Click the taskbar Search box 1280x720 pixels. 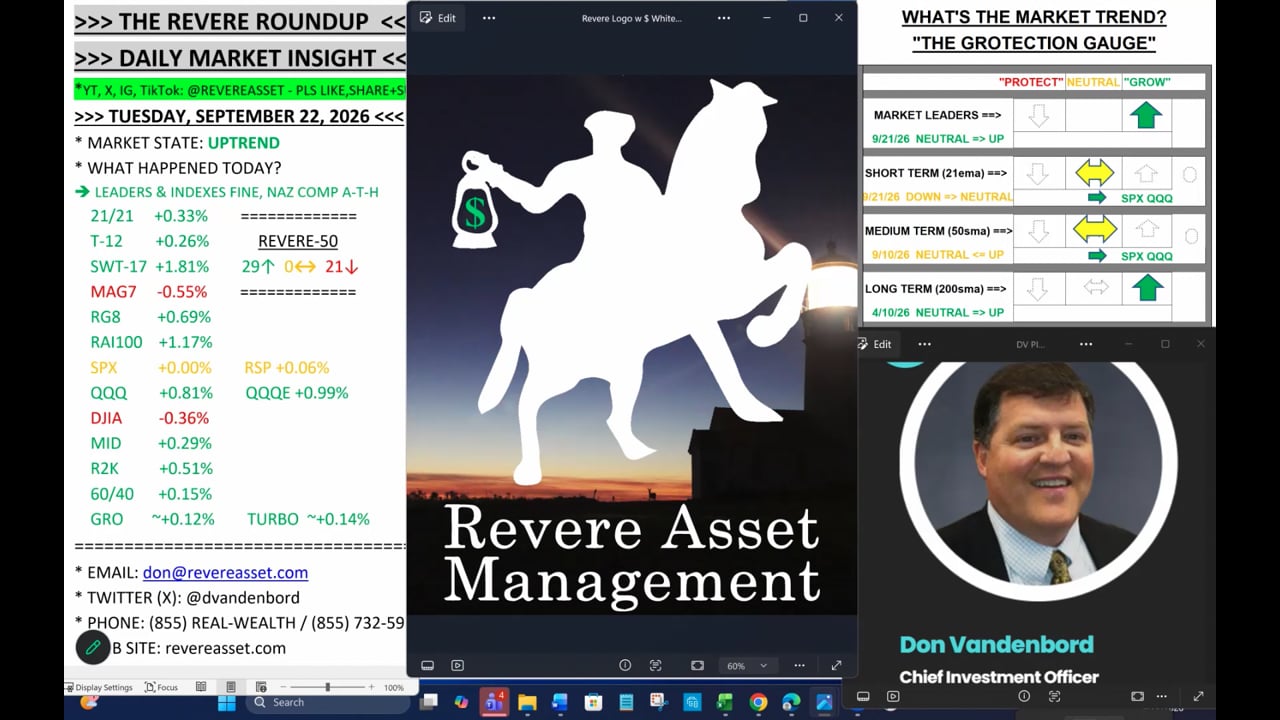click(327, 702)
